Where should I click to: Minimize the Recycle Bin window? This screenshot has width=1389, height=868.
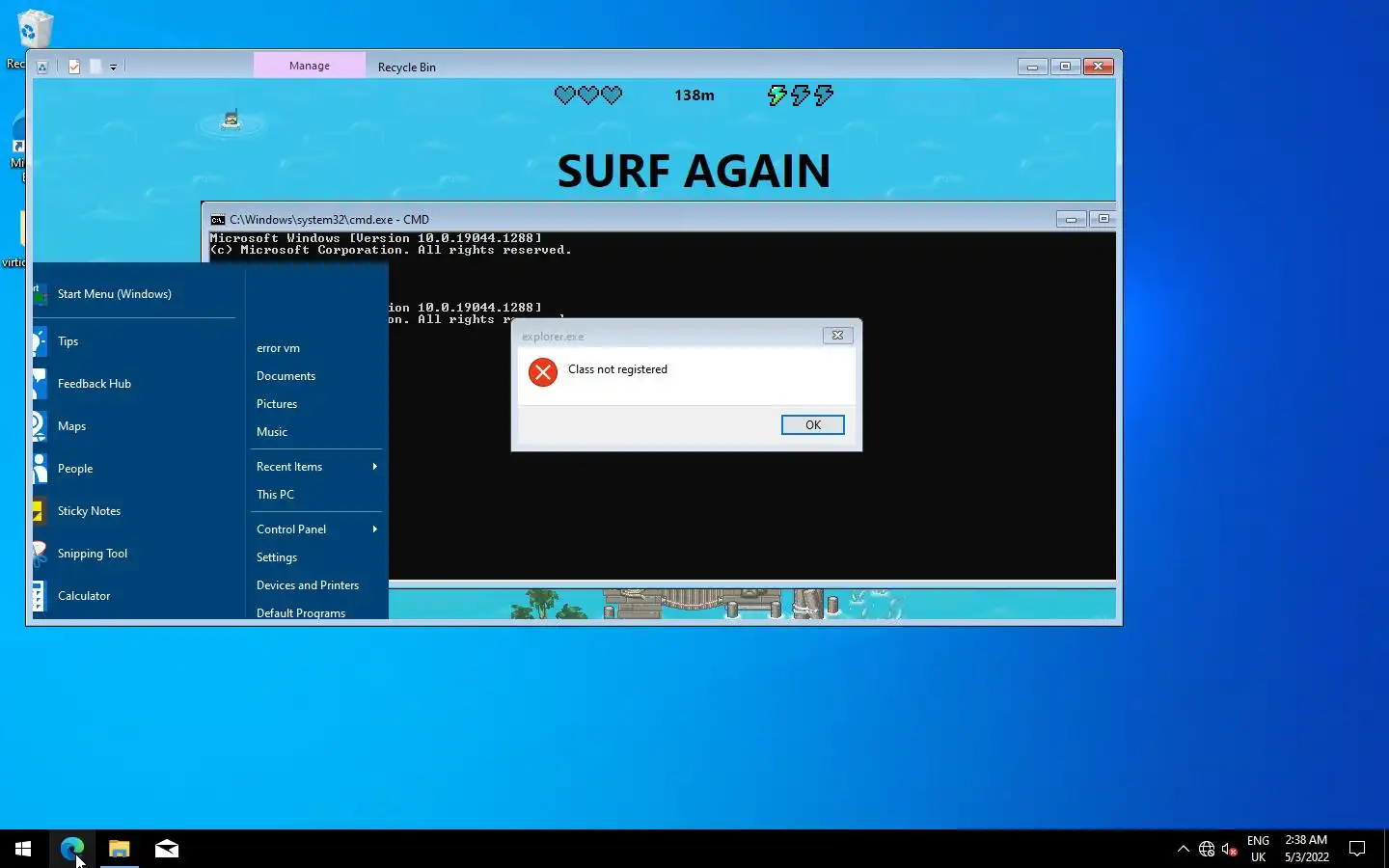1032,67
